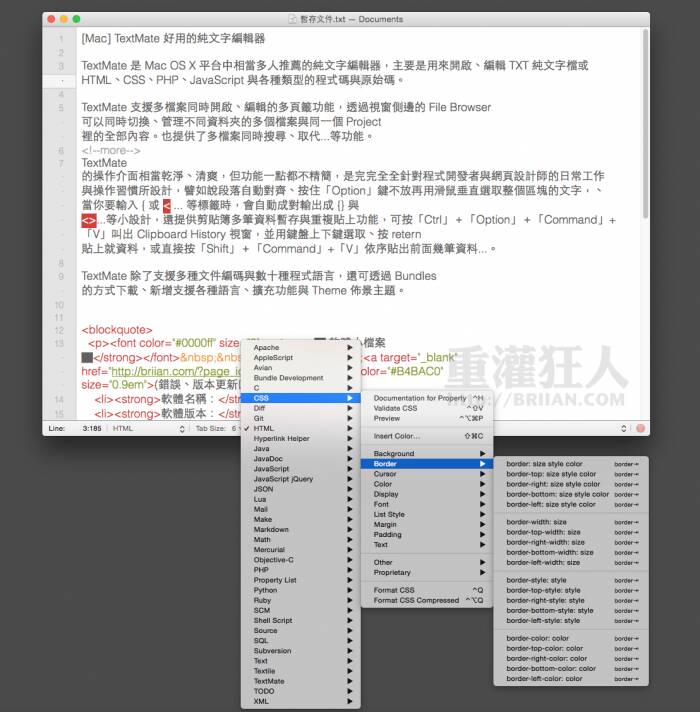Click the line position 3:185 field
The width and height of the screenshot is (700, 712).
click(x=92, y=429)
